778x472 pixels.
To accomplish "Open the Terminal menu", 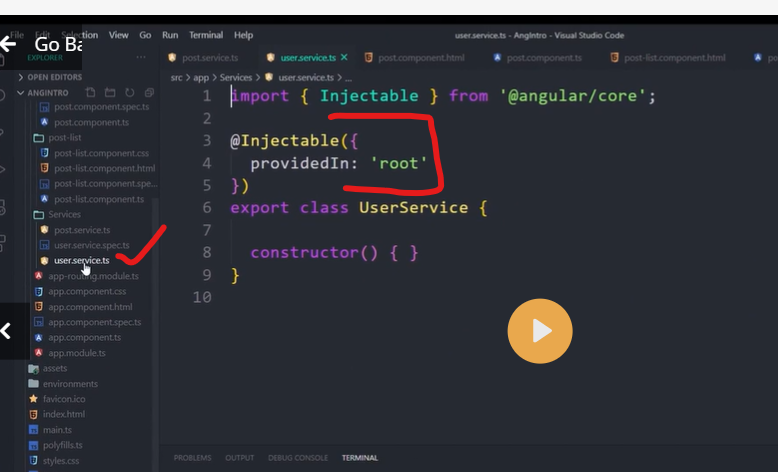I will pyautogui.click(x=206, y=35).
